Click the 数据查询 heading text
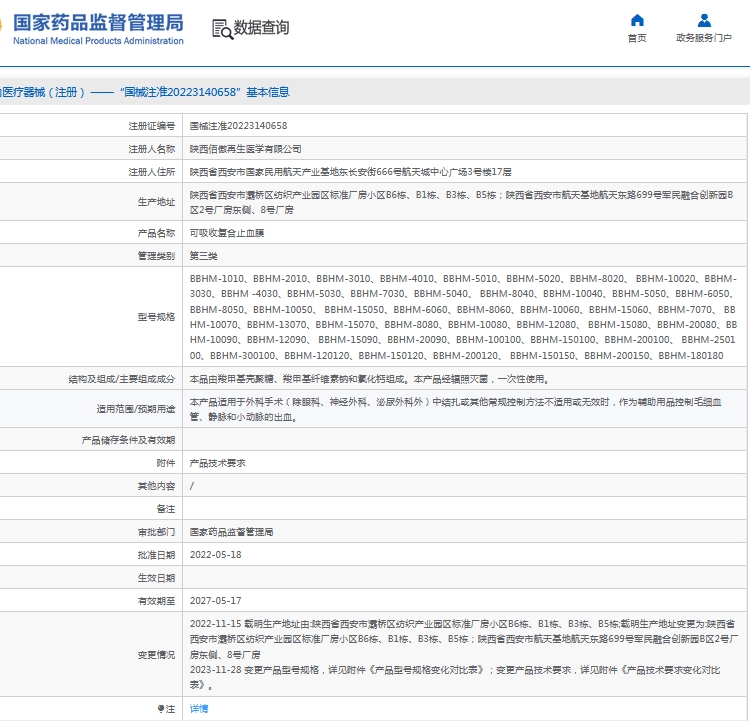 point(261,28)
